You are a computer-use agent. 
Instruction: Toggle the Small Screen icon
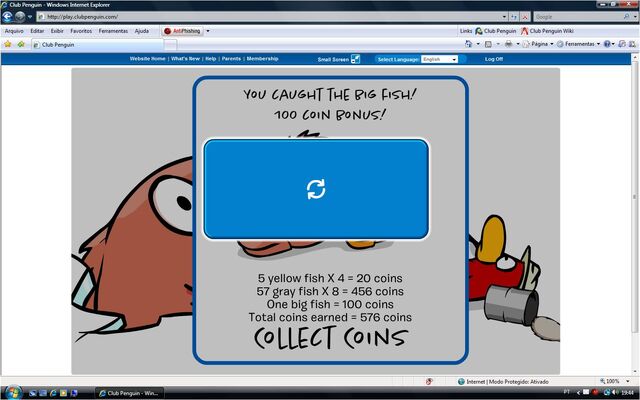[x=356, y=59]
